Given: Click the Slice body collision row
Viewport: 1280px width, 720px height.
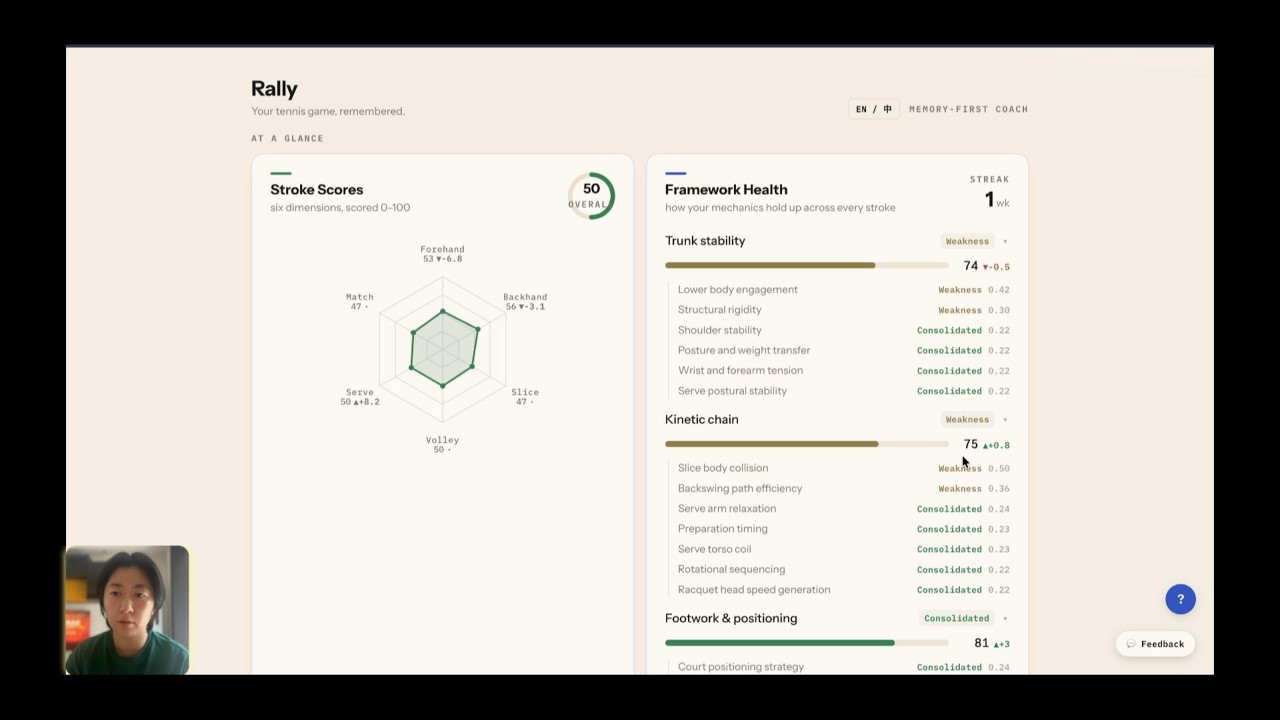Looking at the screenshot, I should [843, 468].
